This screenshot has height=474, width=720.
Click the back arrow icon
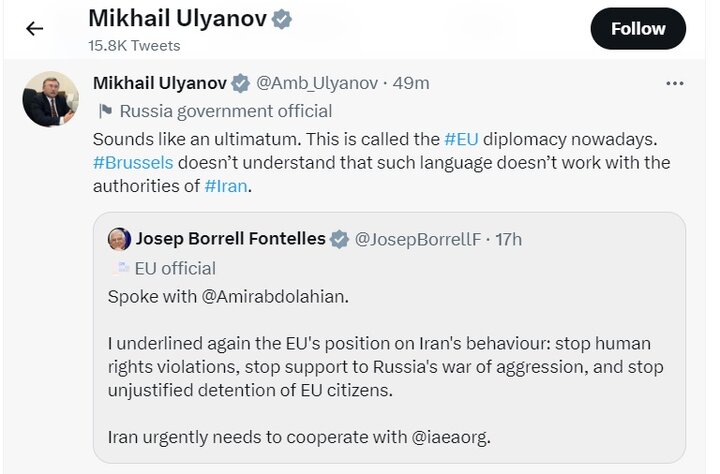pyautogui.click(x=35, y=28)
